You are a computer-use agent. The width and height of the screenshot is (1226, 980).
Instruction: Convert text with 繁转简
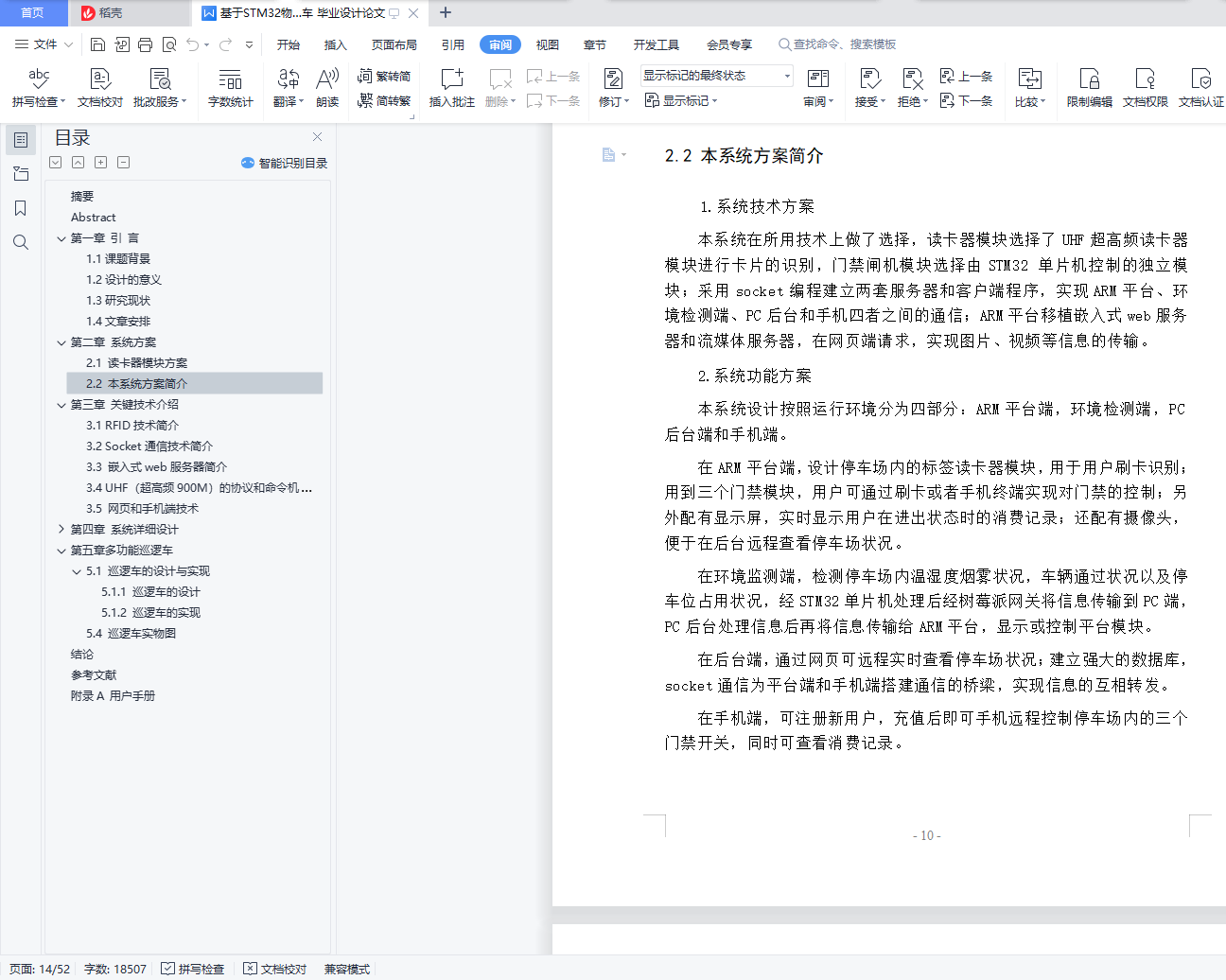[x=384, y=77]
